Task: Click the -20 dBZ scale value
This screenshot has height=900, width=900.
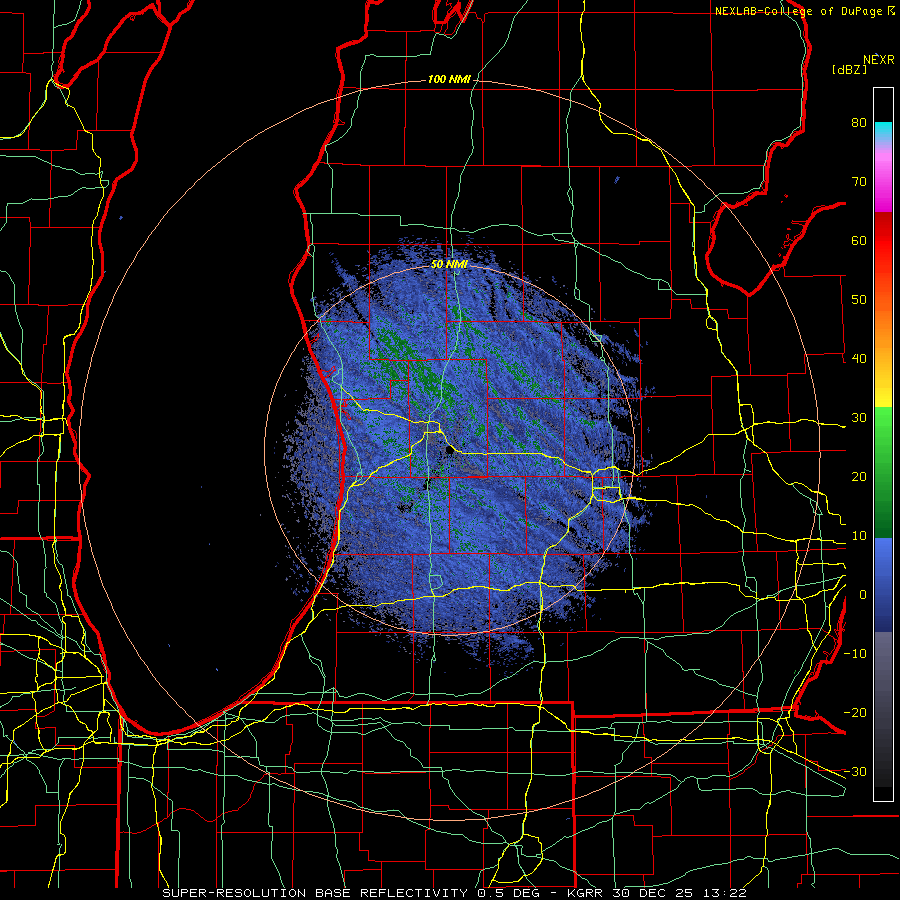Action: pyautogui.click(x=855, y=712)
